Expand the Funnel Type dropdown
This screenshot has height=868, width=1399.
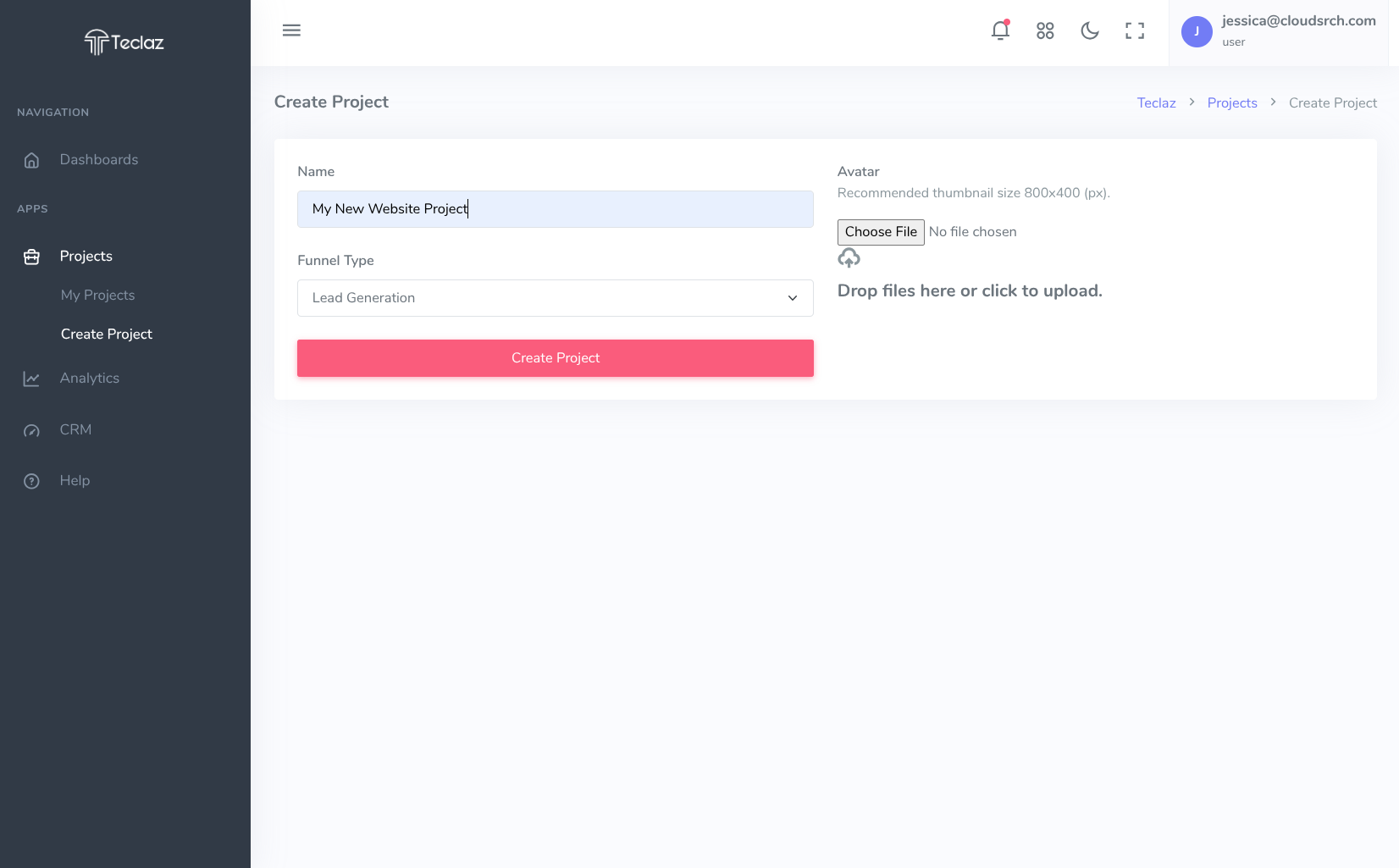click(555, 298)
